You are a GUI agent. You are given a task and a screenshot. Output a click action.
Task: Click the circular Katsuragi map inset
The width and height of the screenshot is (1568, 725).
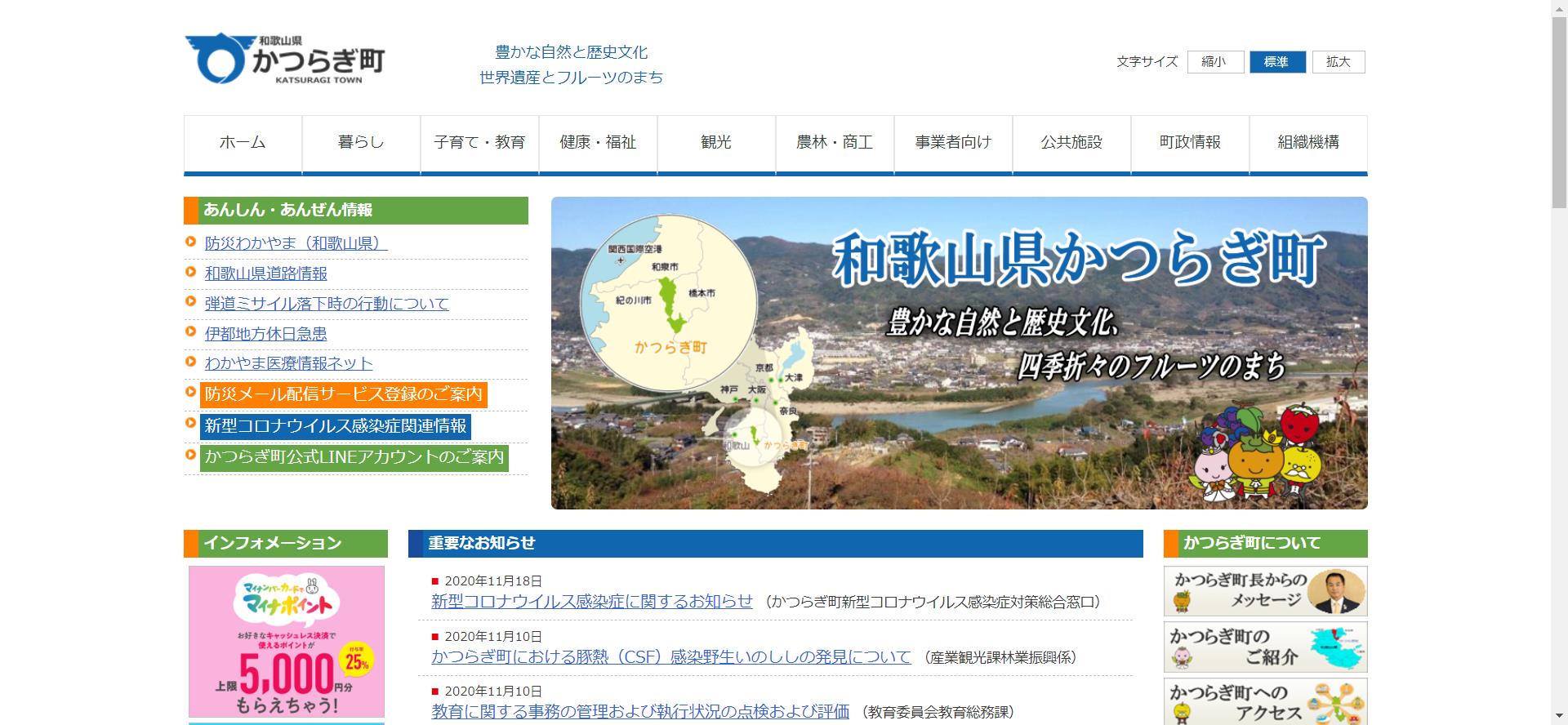(x=669, y=303)
